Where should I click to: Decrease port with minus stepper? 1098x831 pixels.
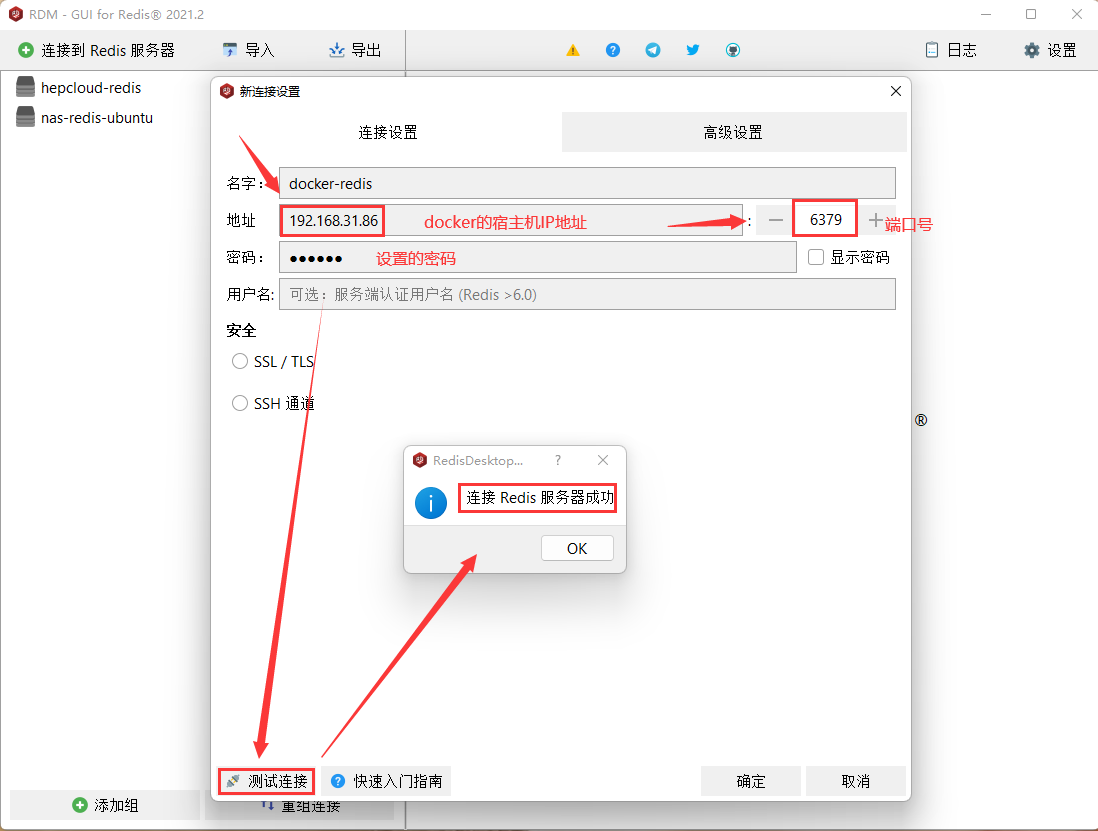pos(775,221)
